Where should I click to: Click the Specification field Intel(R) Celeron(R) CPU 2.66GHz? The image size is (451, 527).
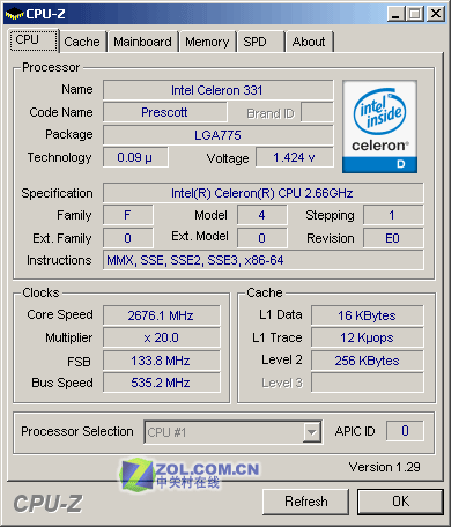pyautogui.click(x=263, y=193)
